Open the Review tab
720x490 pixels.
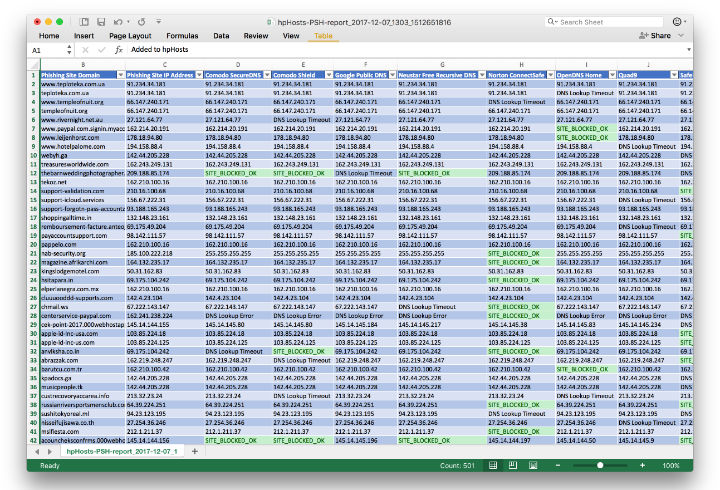click(x=256, y=35)
